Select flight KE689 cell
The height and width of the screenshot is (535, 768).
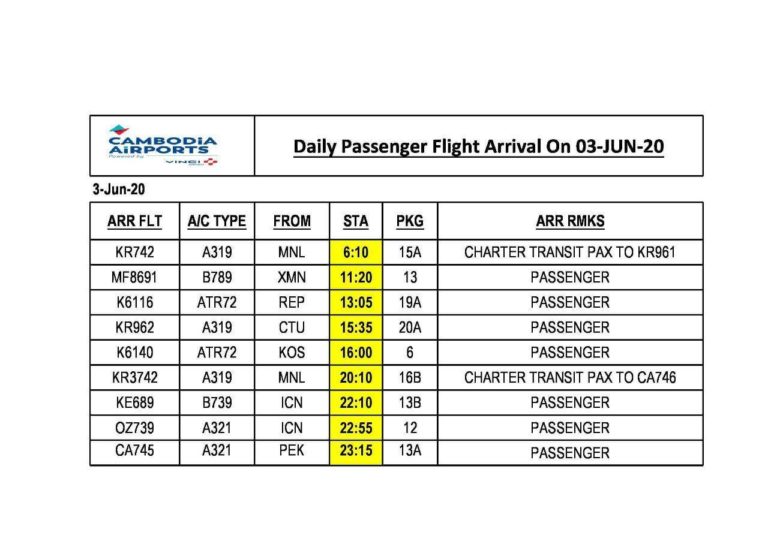coord(135,403)
